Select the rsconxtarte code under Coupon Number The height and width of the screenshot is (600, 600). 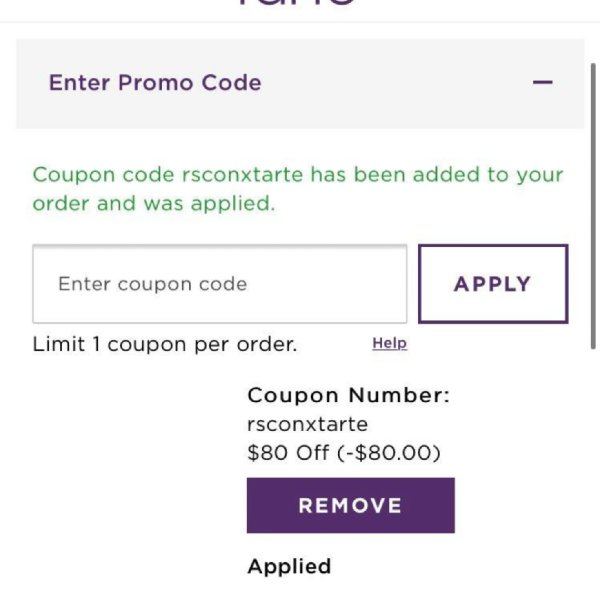click(x=308, y=424)
